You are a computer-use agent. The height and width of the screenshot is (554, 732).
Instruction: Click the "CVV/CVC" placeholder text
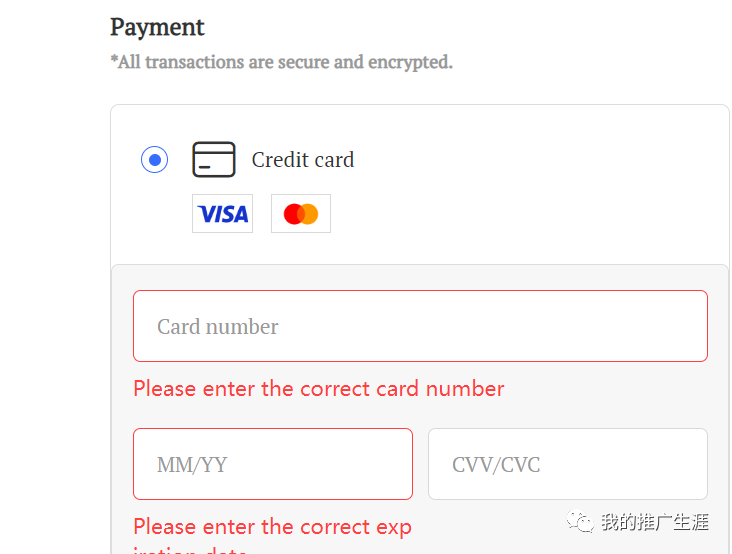(496, 465)
